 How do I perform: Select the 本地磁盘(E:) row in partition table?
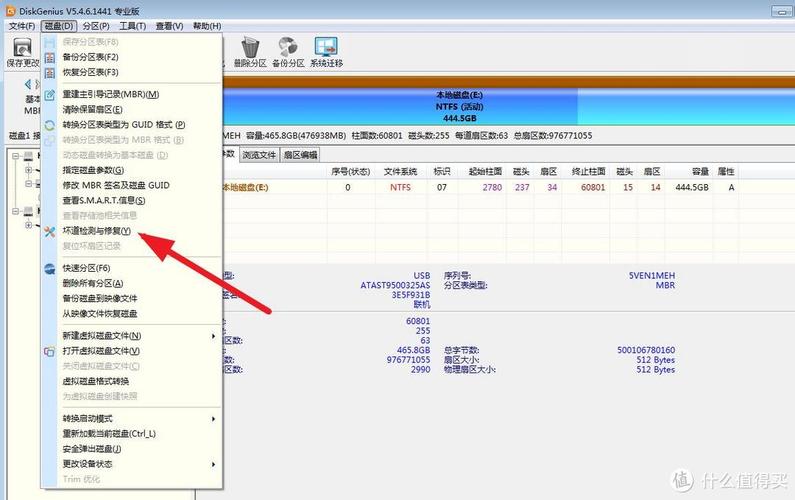click(480, 188)
